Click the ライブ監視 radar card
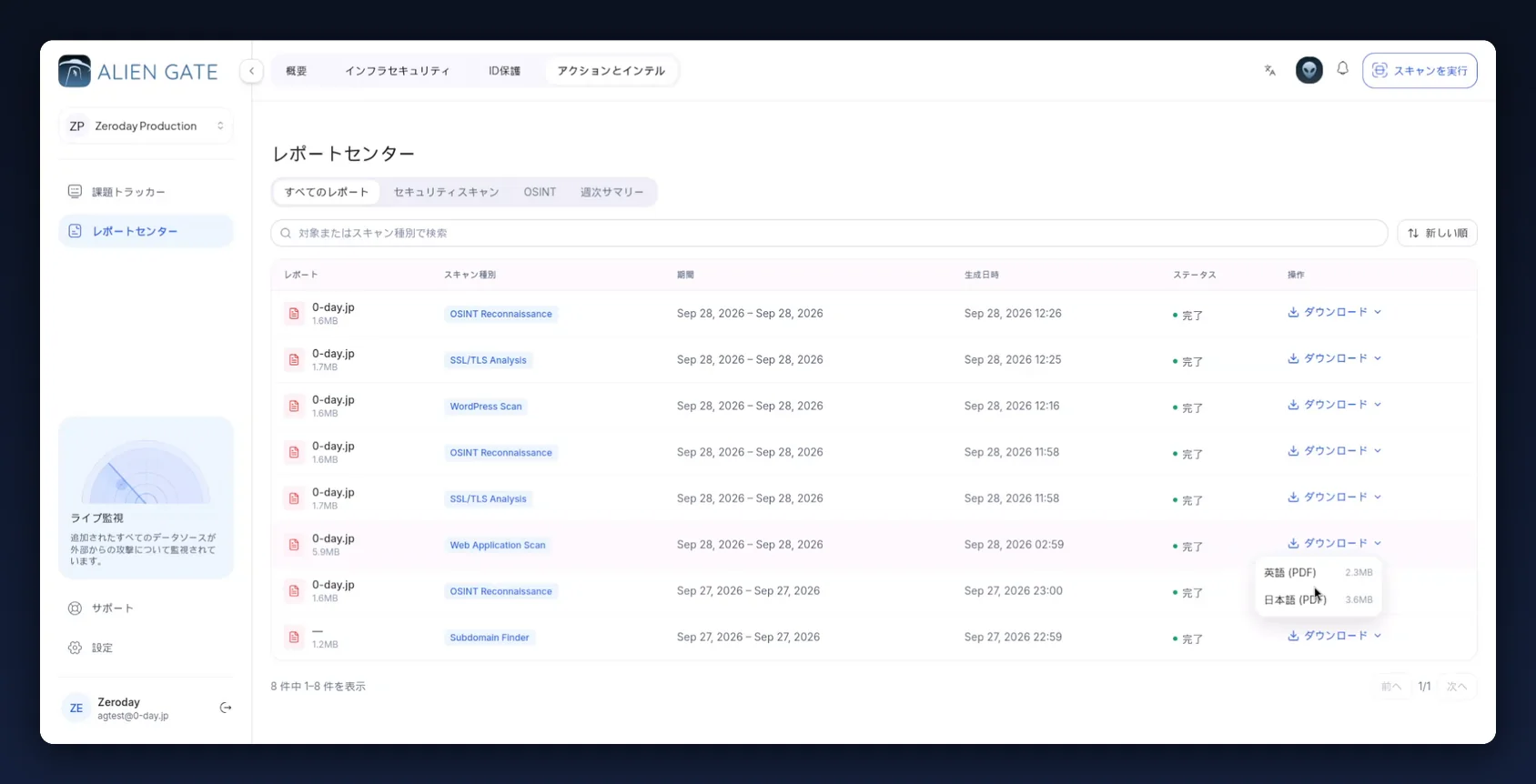1536x784 pixels. click(146, 498)
